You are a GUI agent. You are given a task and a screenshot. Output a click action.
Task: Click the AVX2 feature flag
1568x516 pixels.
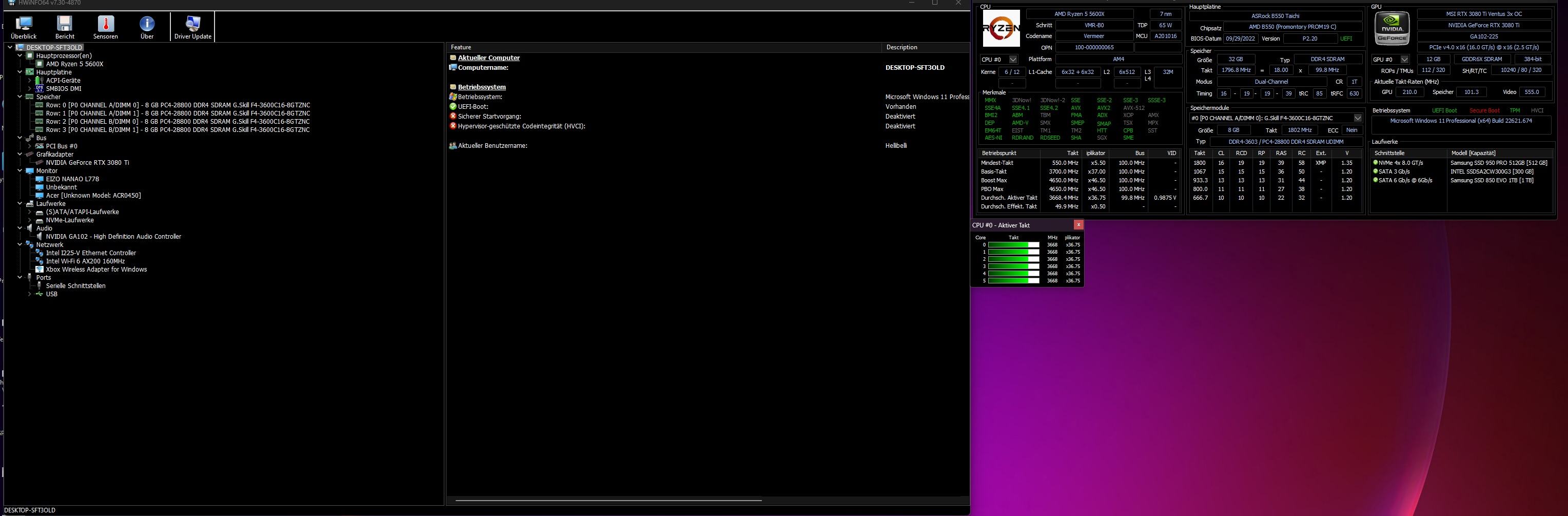pos(1104,108)
